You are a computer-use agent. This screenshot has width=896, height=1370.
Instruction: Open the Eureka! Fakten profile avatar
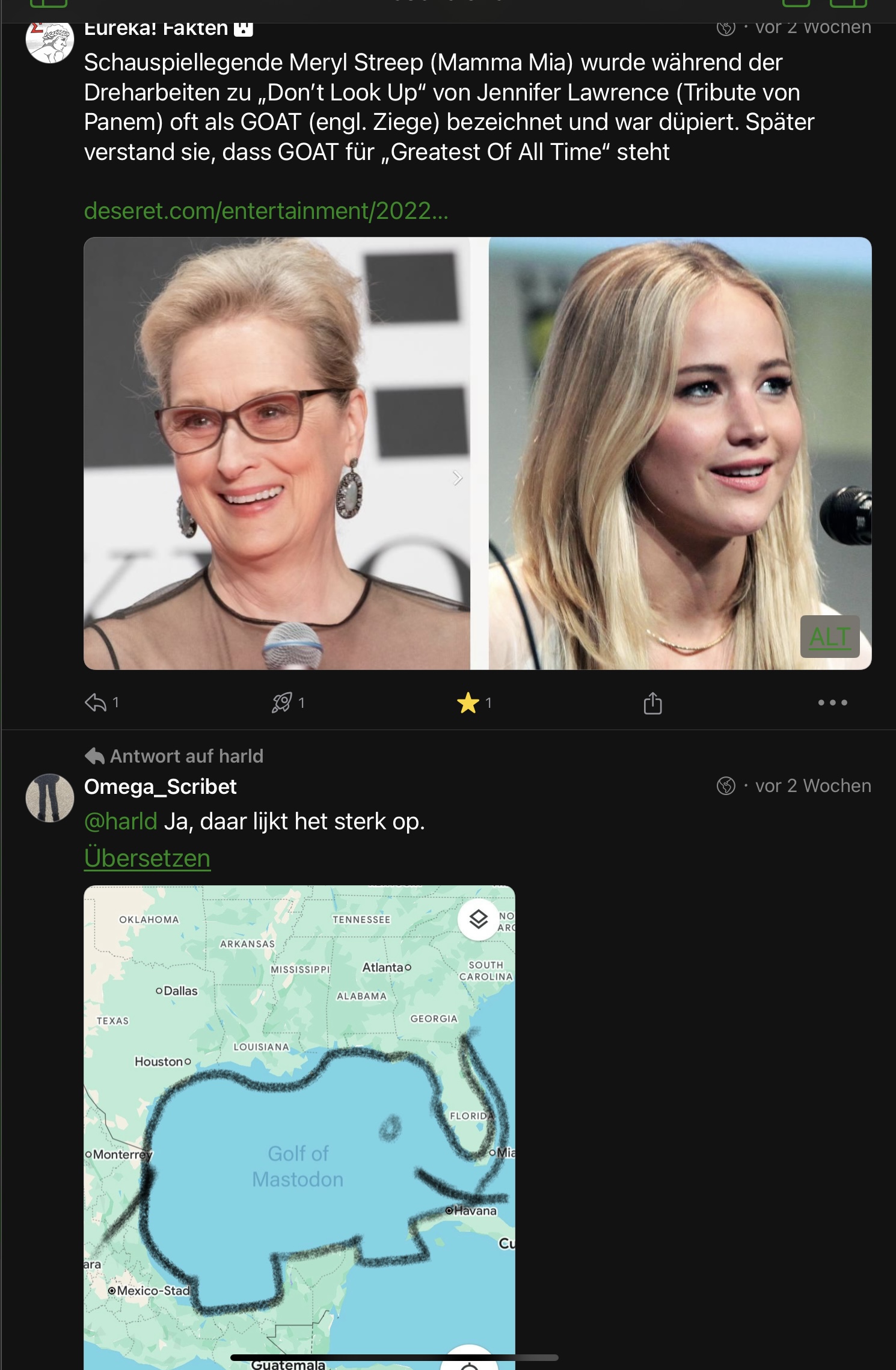tap(50, 41)
